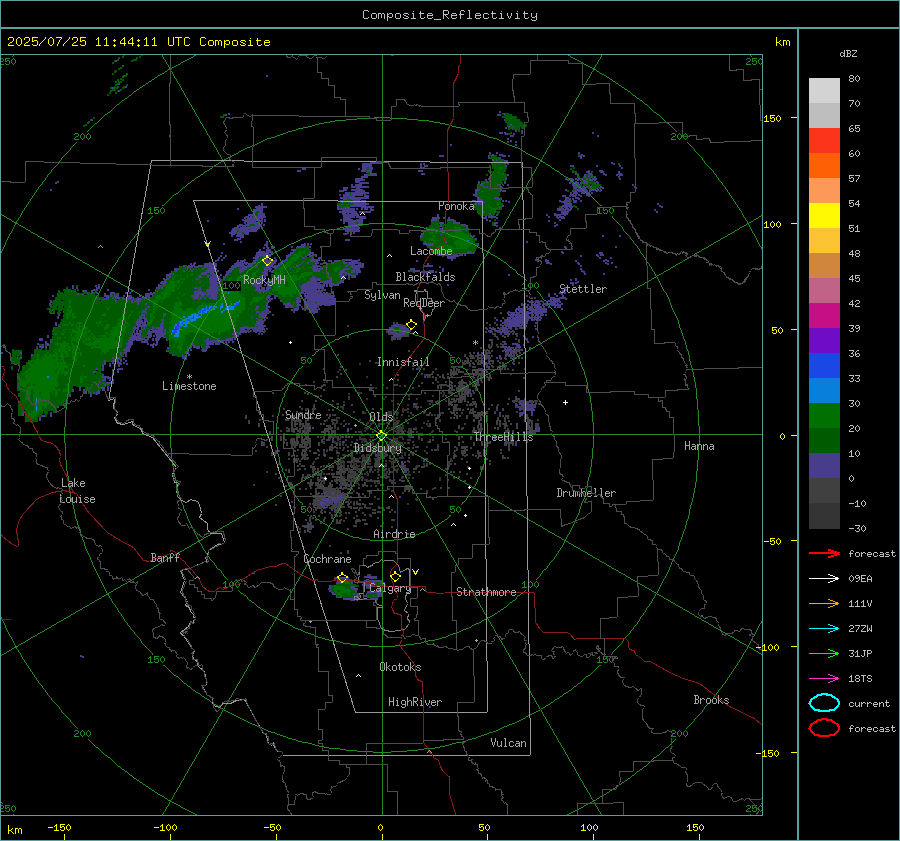Select the orange 111V arrow legend icon
900x841 pixels.
point(824,603)
